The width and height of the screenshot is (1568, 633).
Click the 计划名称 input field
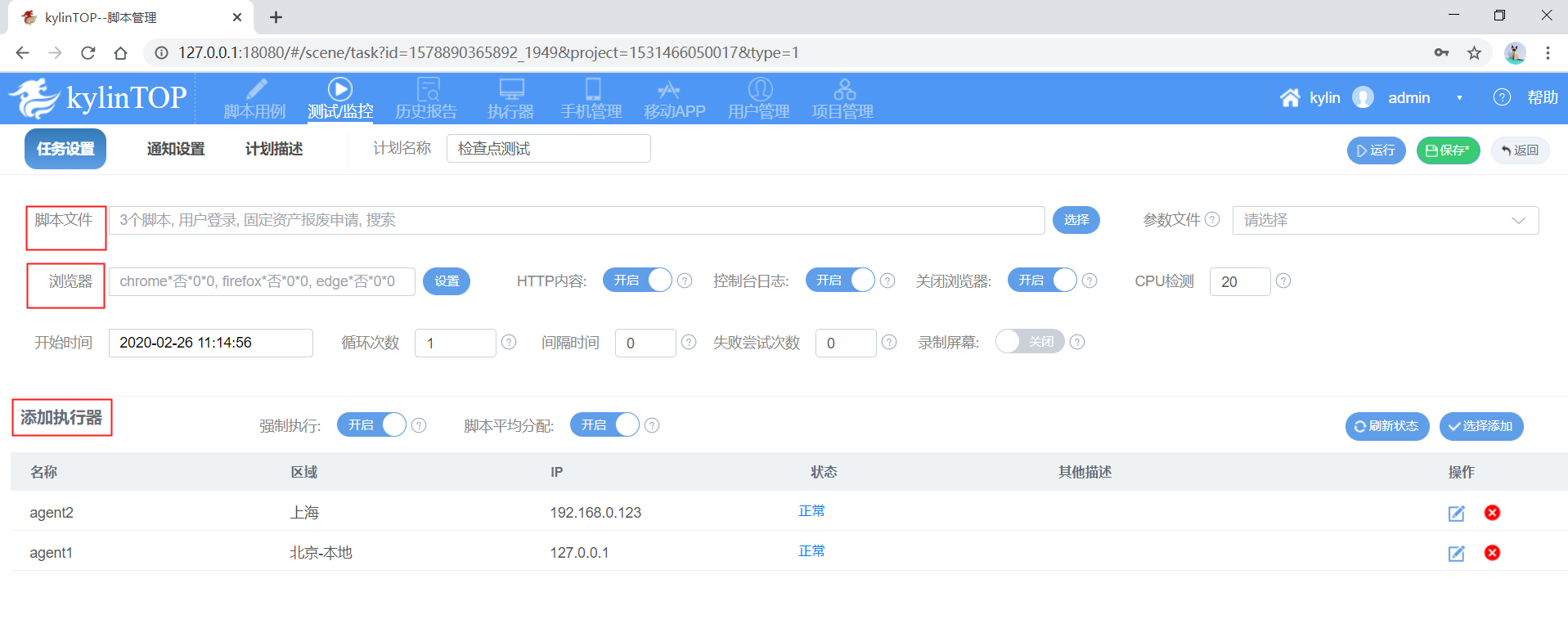point(548,149)
